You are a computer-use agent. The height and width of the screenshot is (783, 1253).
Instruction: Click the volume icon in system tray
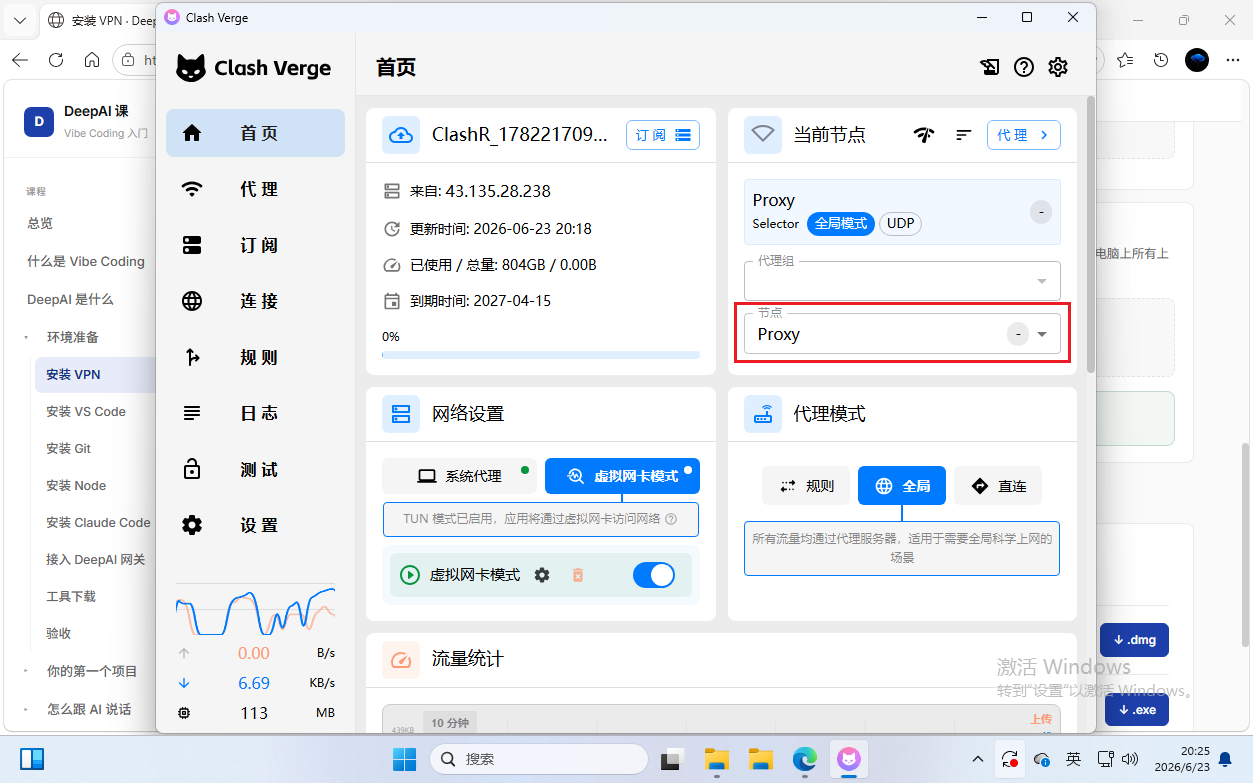pos(1131,759)
